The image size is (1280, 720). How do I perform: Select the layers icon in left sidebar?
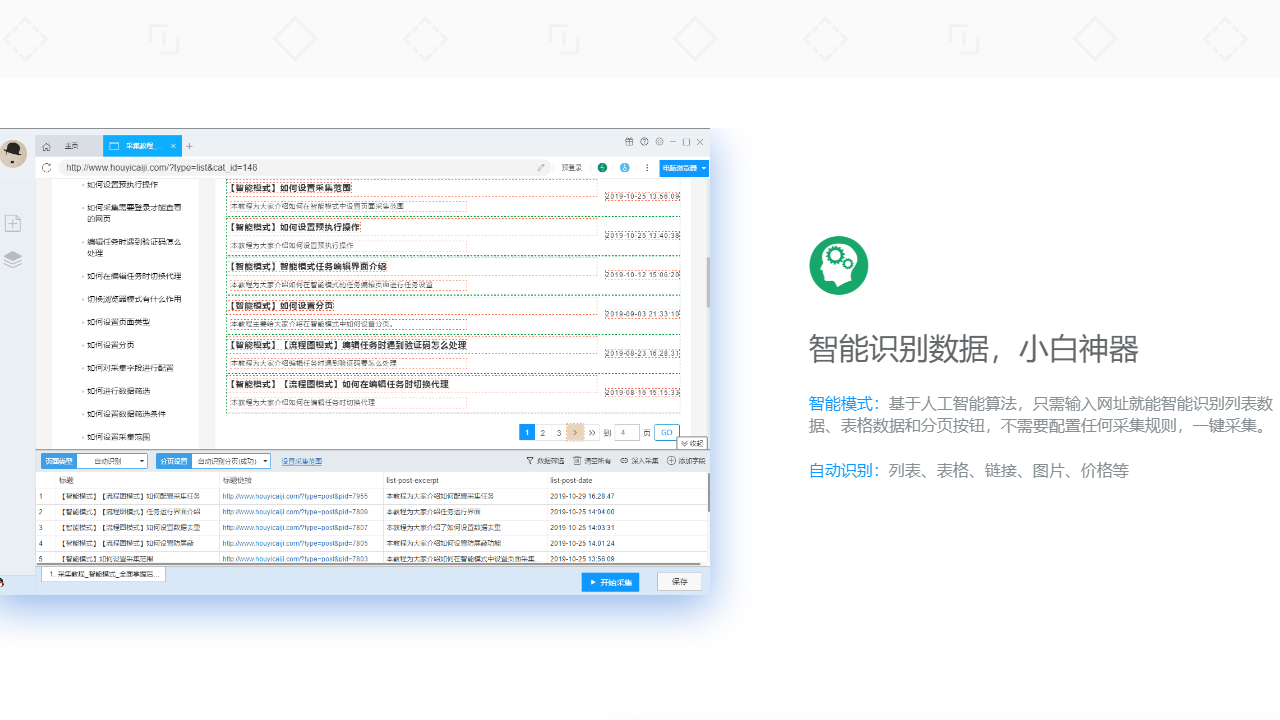pyautogui.click(x=13, y=260)
